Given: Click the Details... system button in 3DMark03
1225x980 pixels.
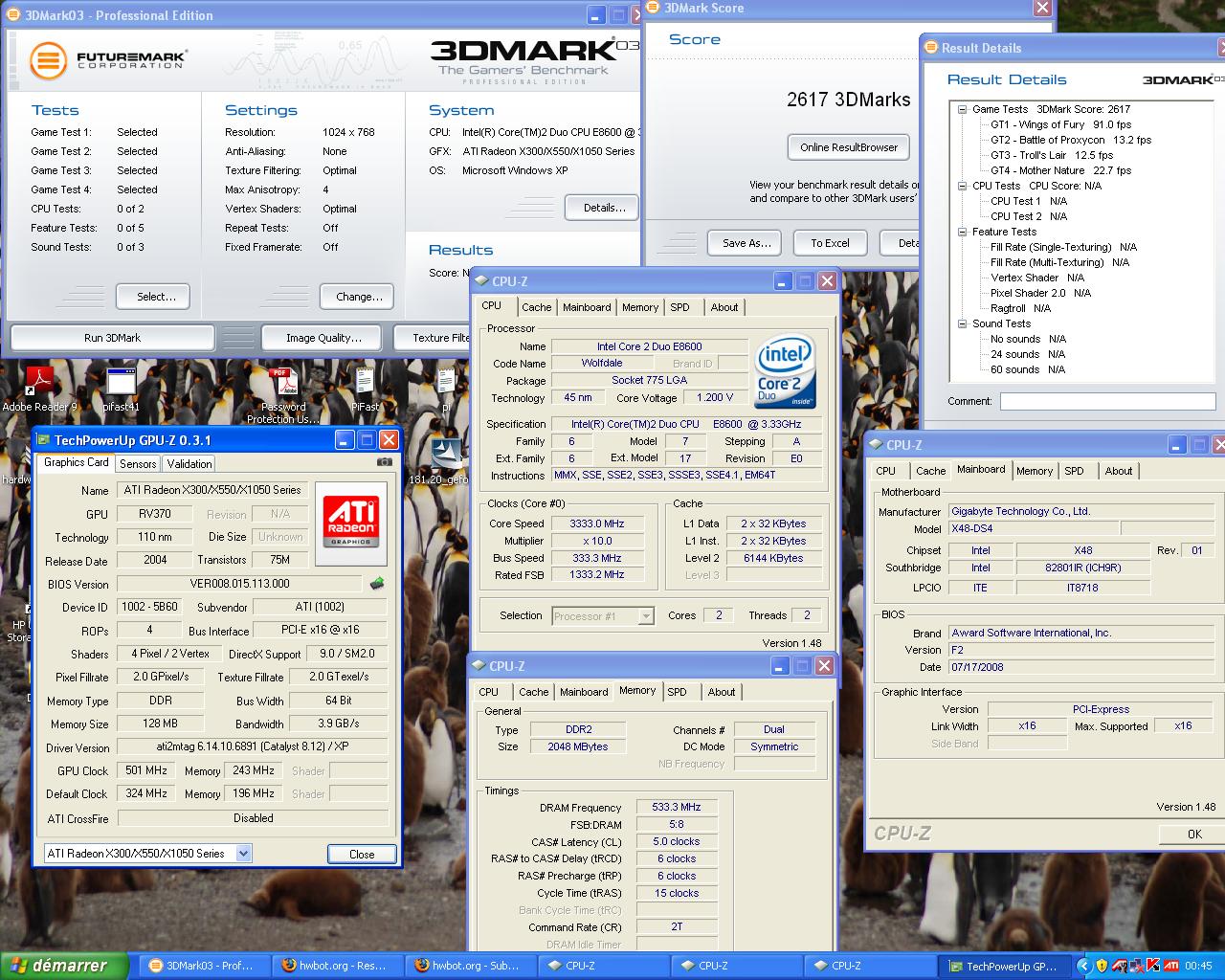Looking at the screenshot, I should (x=604, y=208).
